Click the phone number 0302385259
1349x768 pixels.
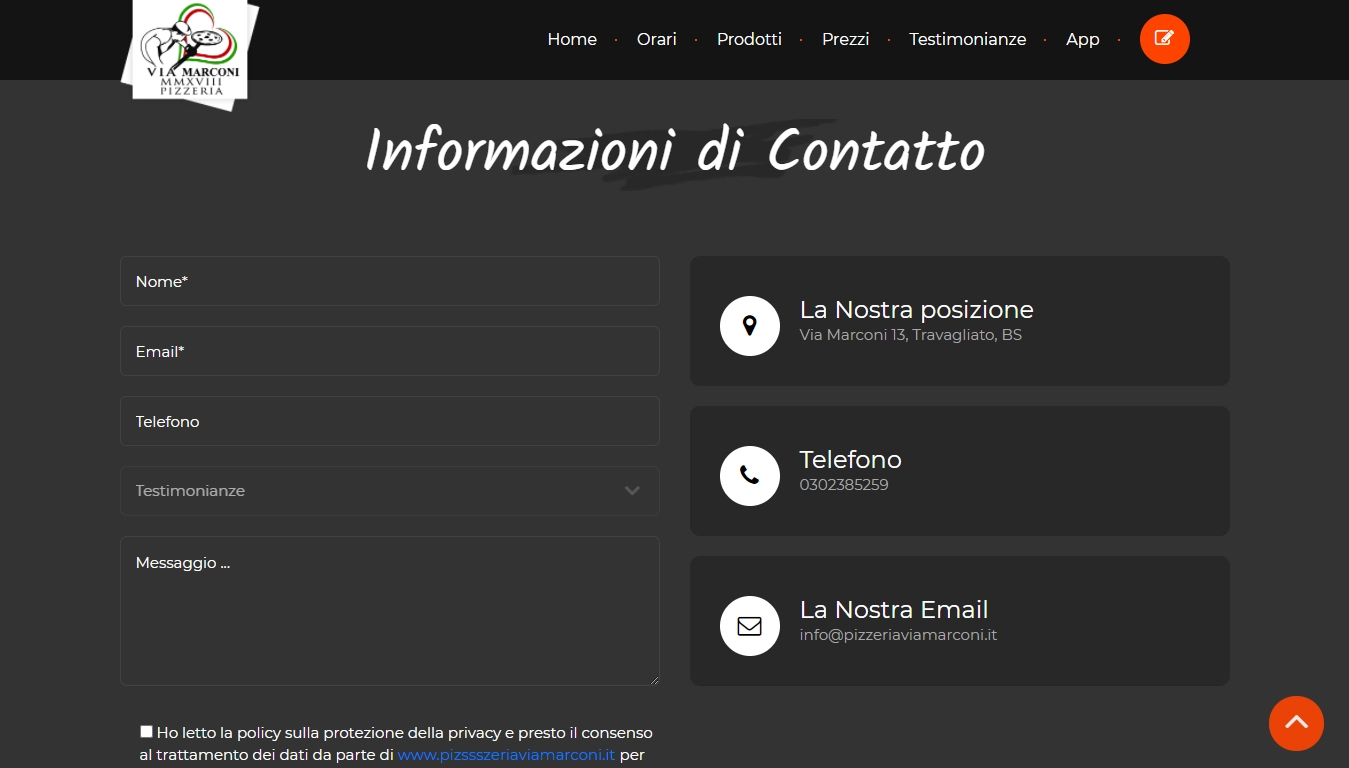pyautogui.click(x=844, y=485)
